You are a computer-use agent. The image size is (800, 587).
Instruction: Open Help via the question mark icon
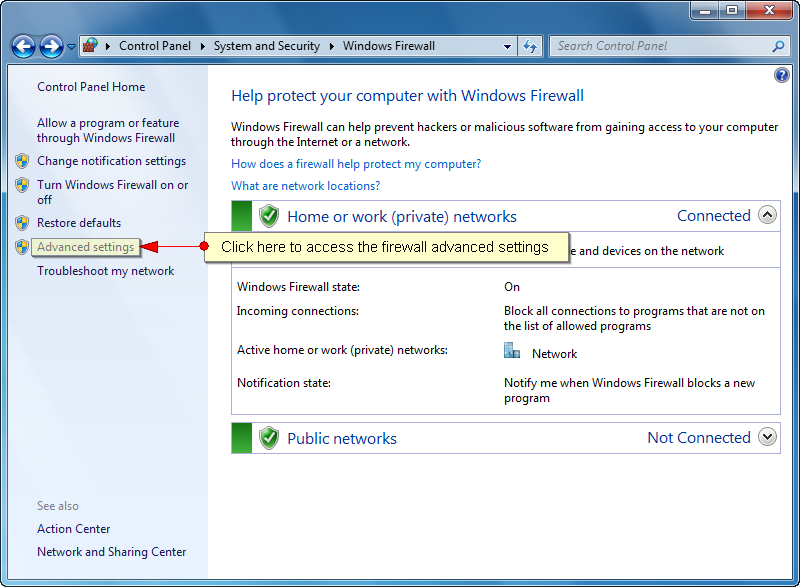(781, 75)
